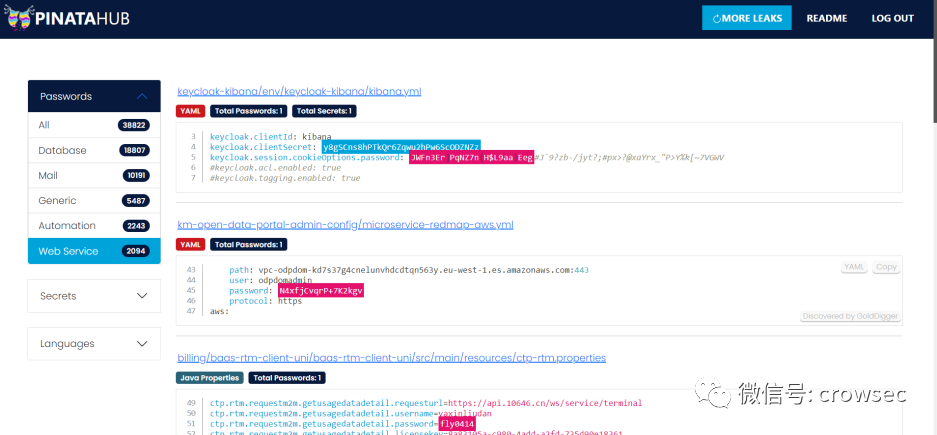
Task: Open the keycloak-kibana kibana.yml file link
Action: click(x=299, y=91)
